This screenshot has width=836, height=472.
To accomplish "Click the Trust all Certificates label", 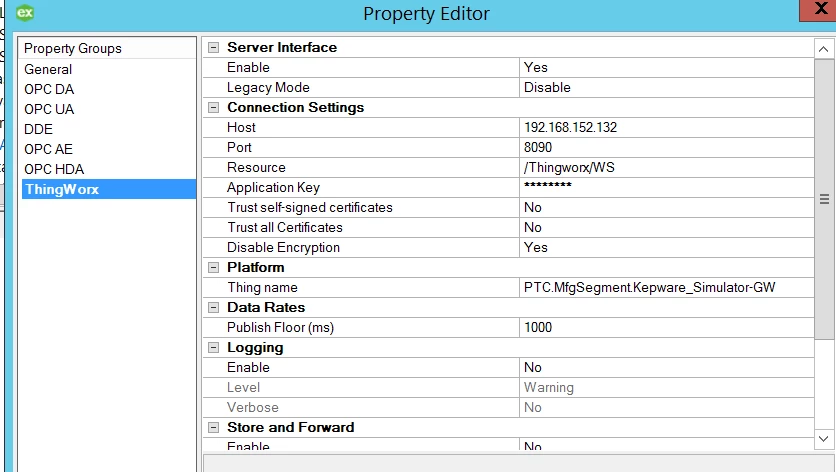I will (x=285, y=228).
